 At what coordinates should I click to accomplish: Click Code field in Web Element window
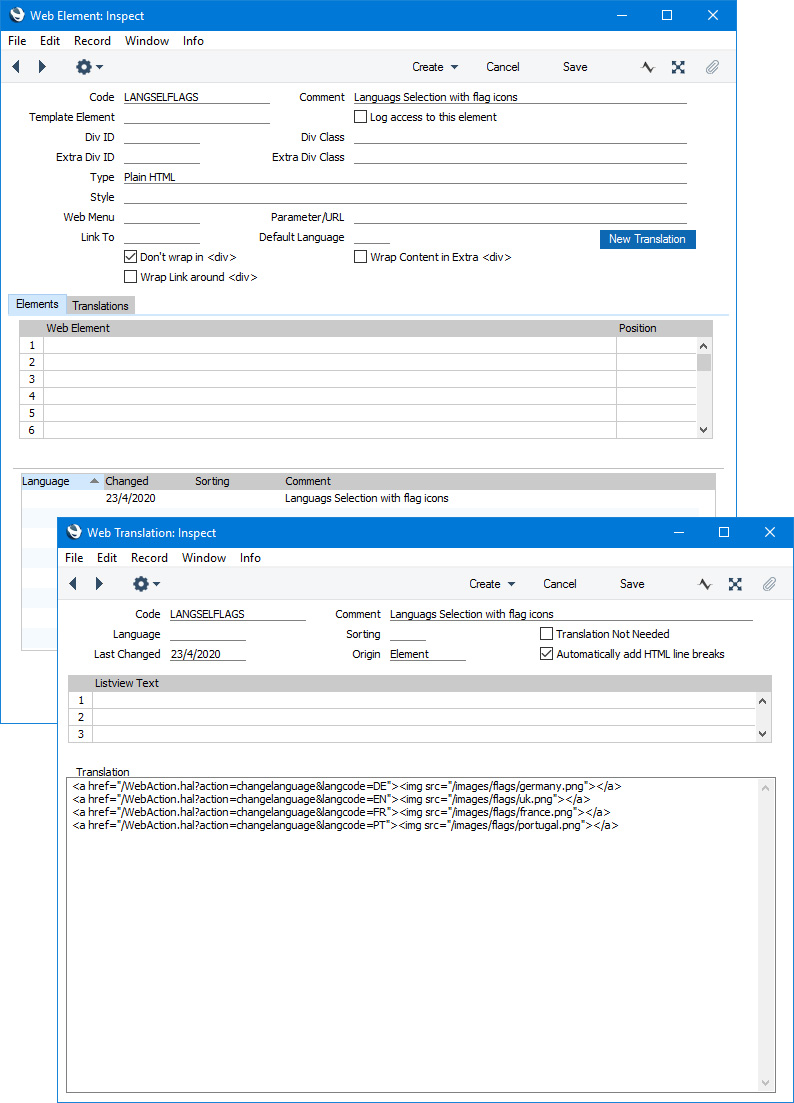click(x=196, y=97)
